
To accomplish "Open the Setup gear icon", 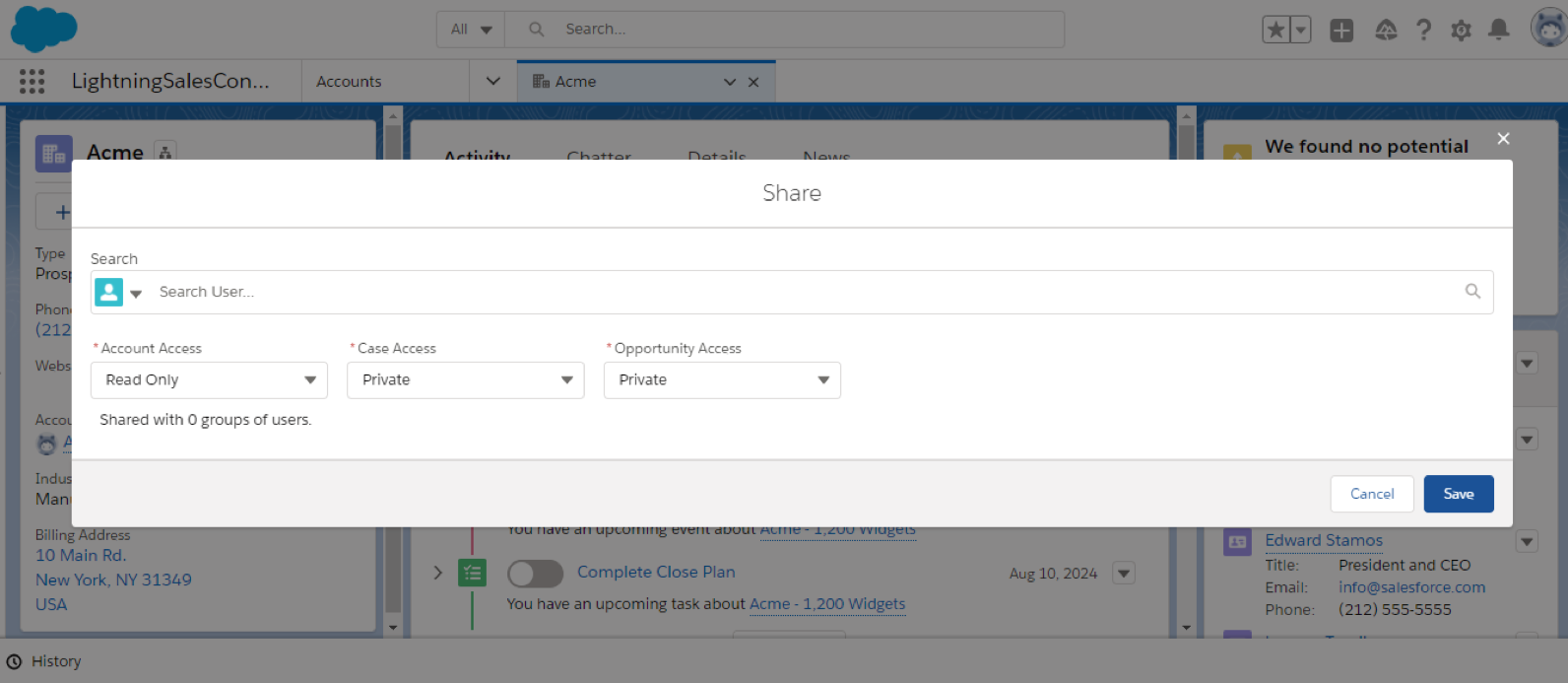I will [1461, 30].
